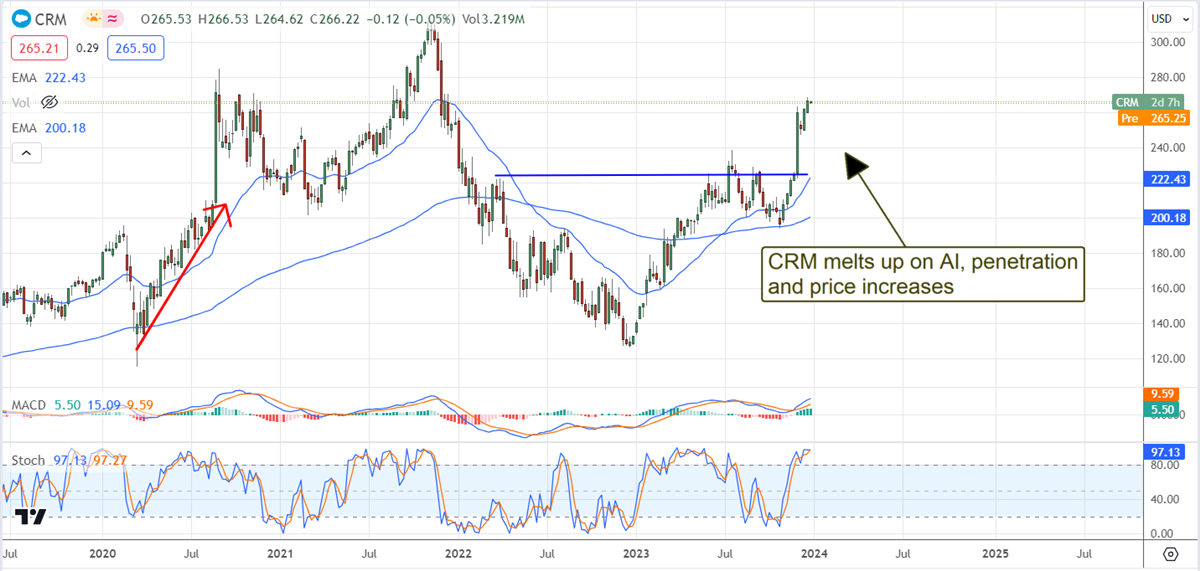Click the 2025 label on time axis
Viewport: 1200px width, 571px height.
[994, 552]
